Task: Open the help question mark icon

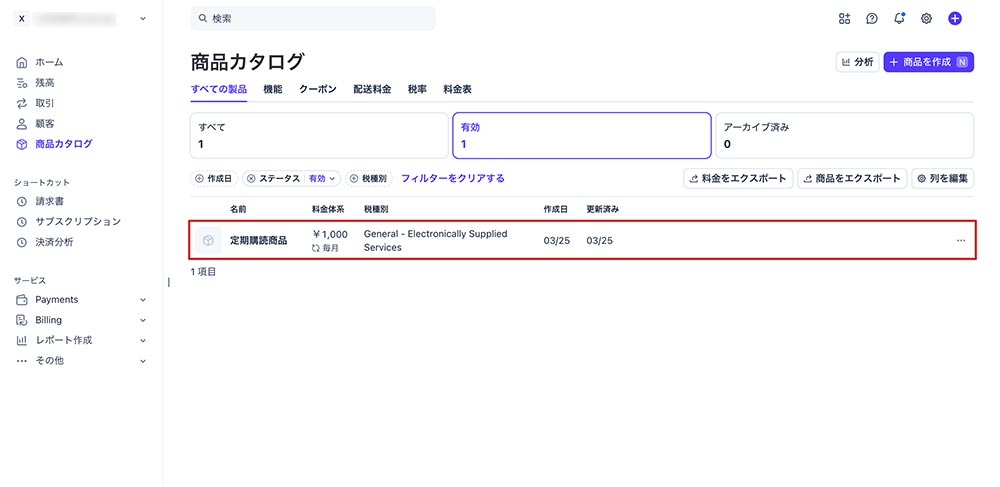Action: [x=872, y=18]
